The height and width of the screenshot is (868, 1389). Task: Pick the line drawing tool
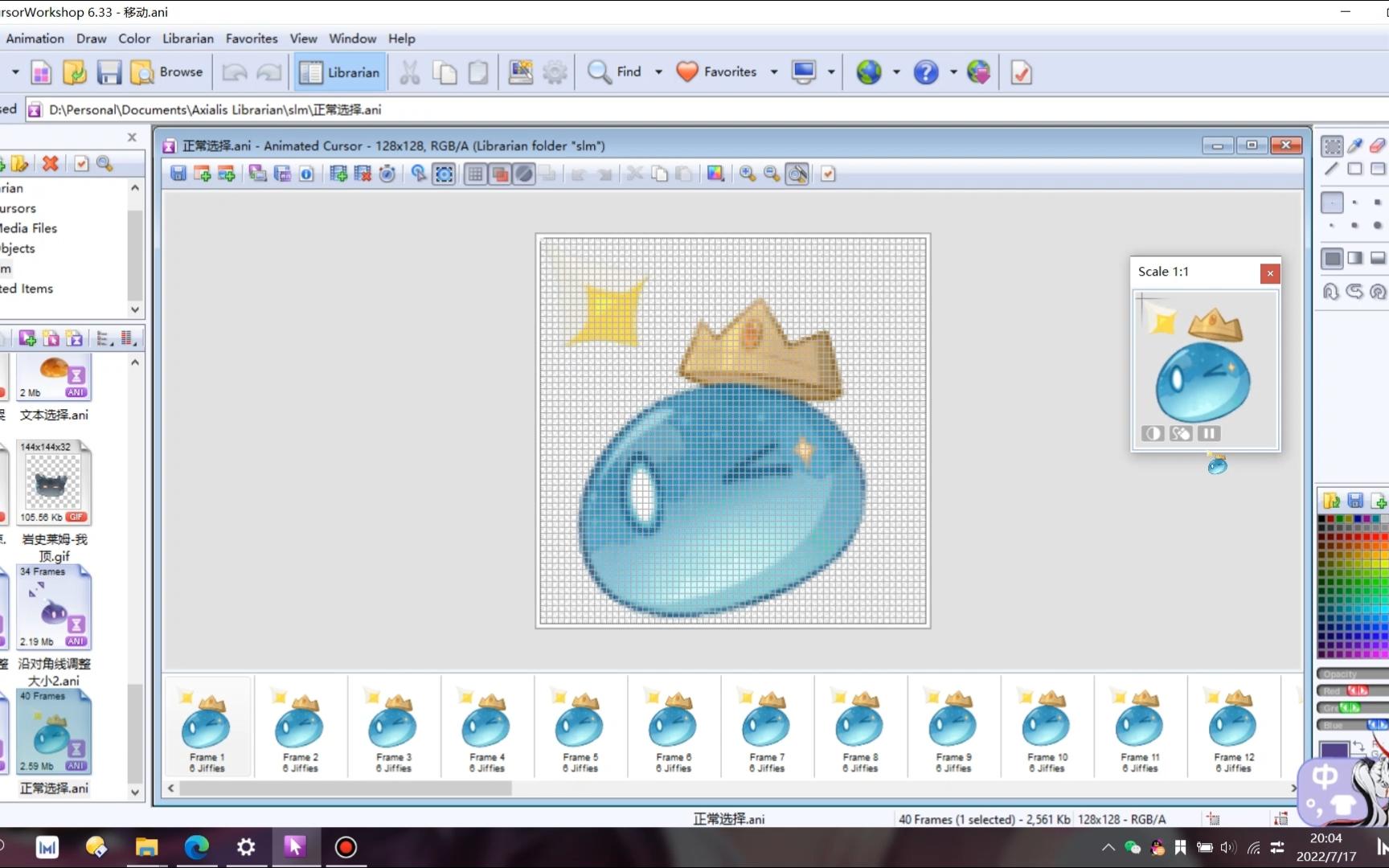(x=1332, y=169)
